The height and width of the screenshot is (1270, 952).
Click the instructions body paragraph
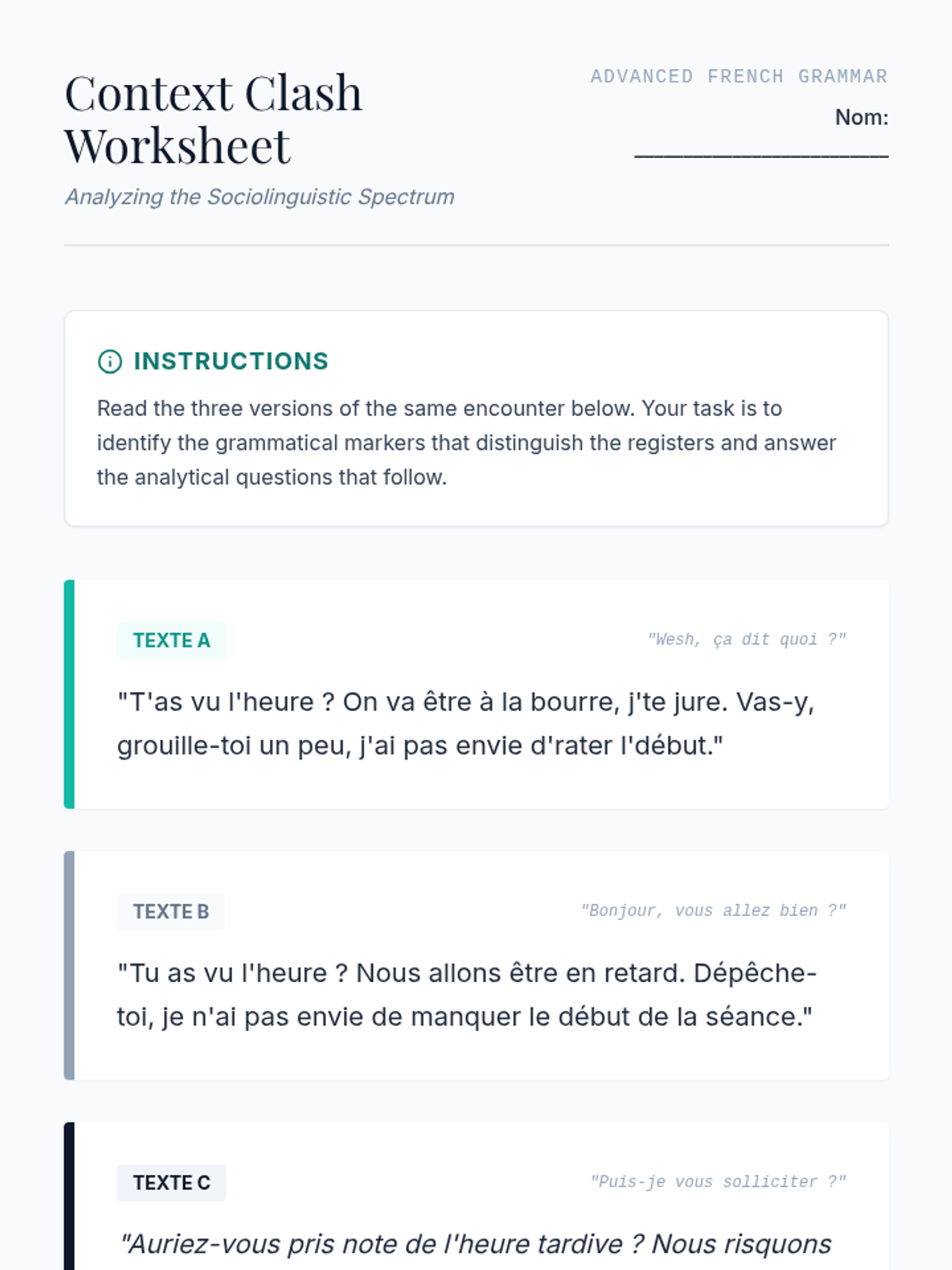tap(466, 443)
